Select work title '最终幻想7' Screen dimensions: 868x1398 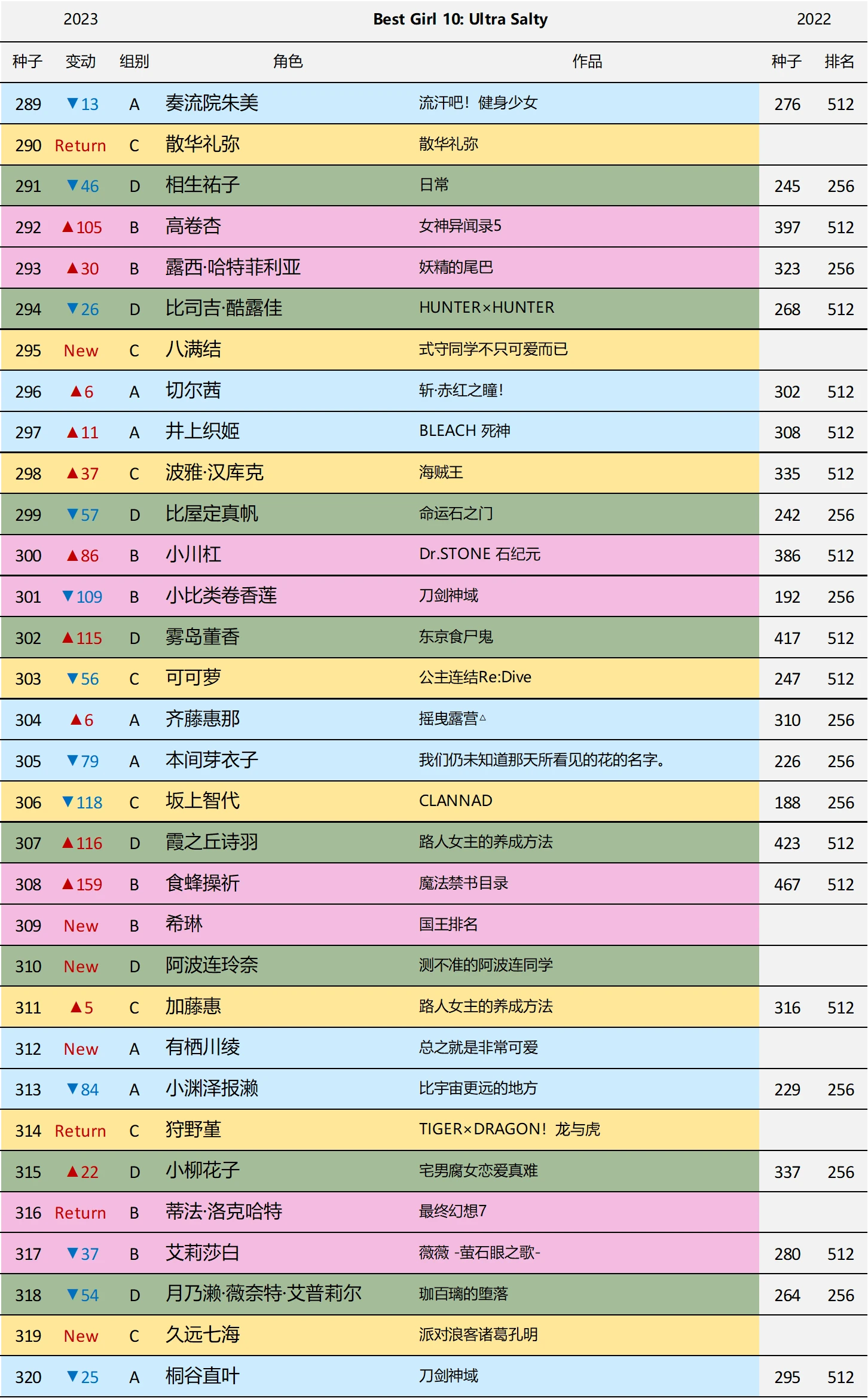pyautogui.click(x=453, y=1211)
